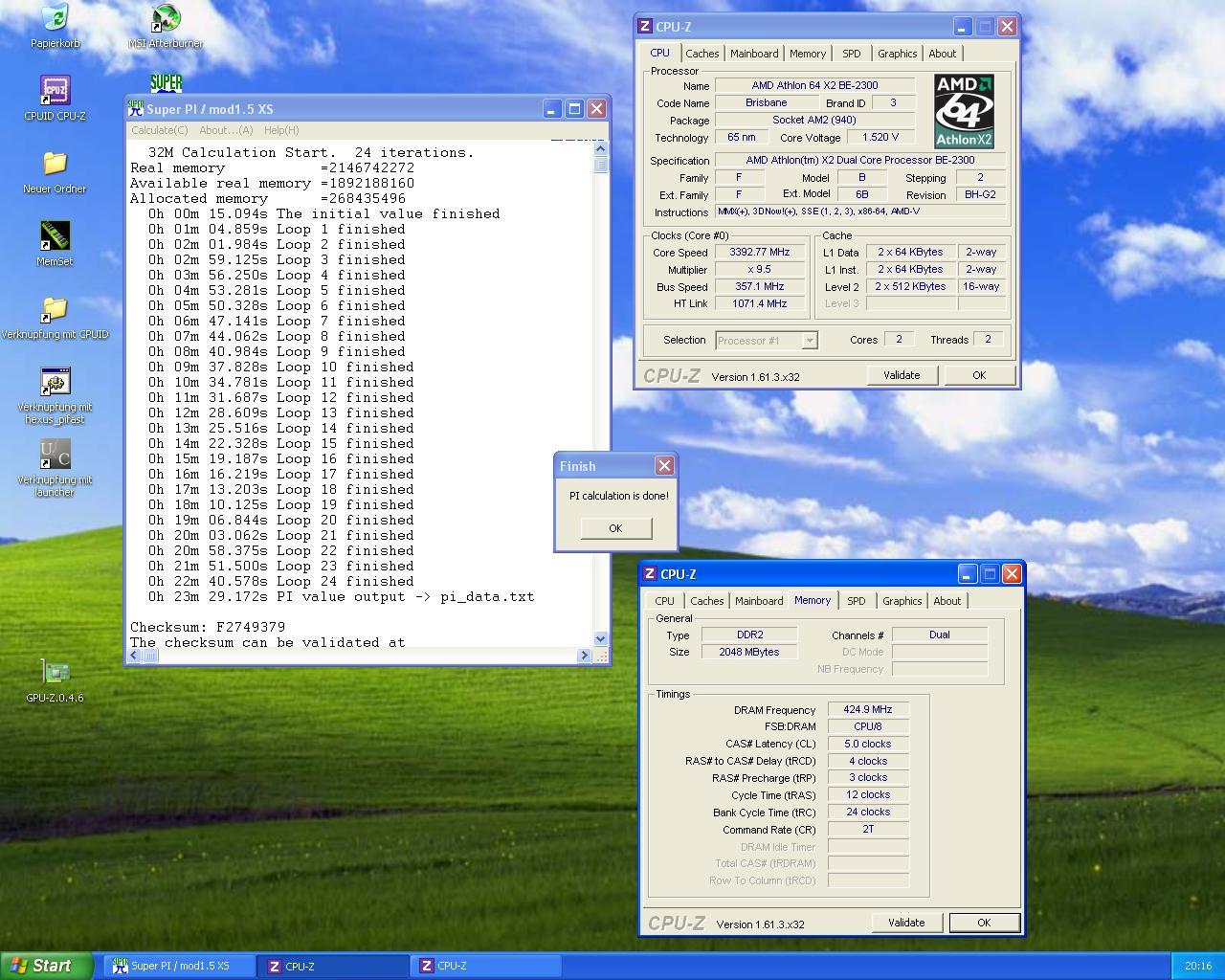
Task: Click Command Rate value 2T
Action: pos(868,830)
